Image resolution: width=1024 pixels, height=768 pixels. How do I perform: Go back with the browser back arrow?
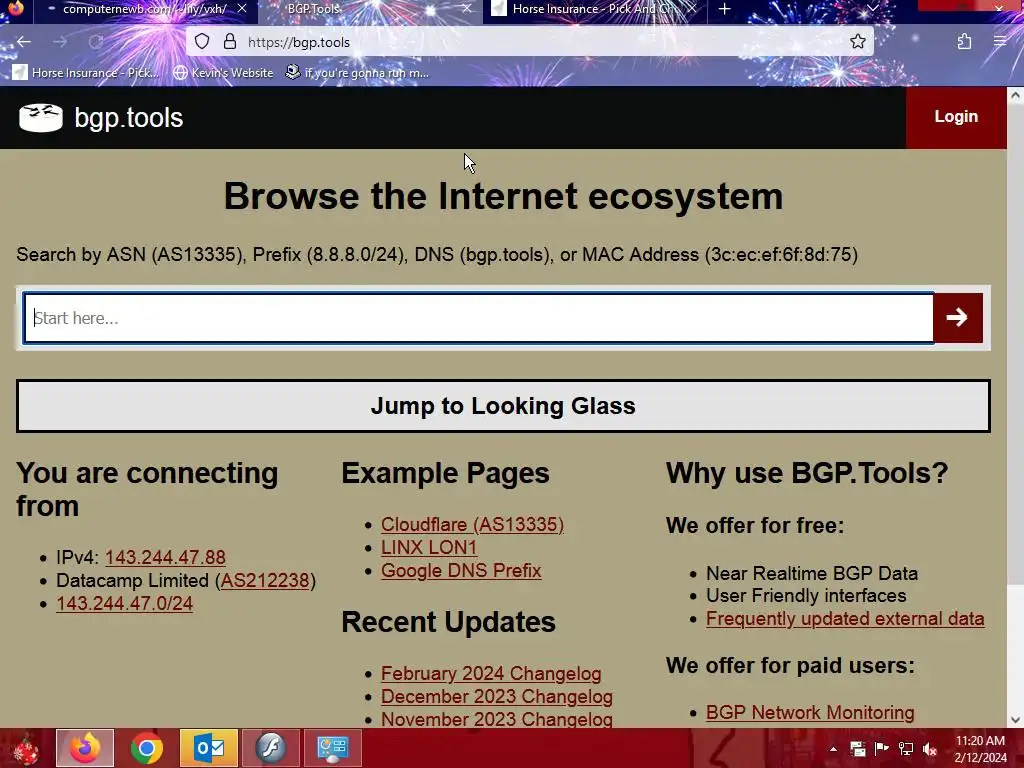tap(24, 42)
